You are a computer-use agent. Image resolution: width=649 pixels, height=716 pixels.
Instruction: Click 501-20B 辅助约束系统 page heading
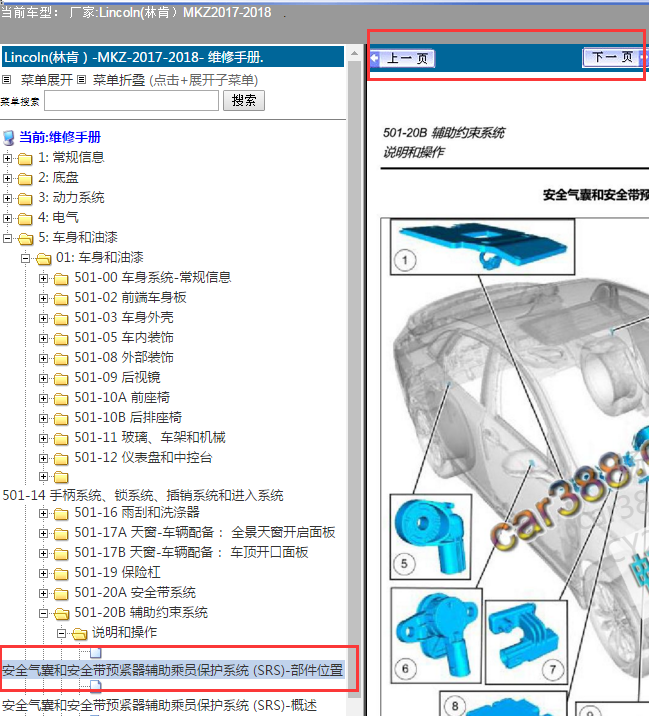point(443,133)
